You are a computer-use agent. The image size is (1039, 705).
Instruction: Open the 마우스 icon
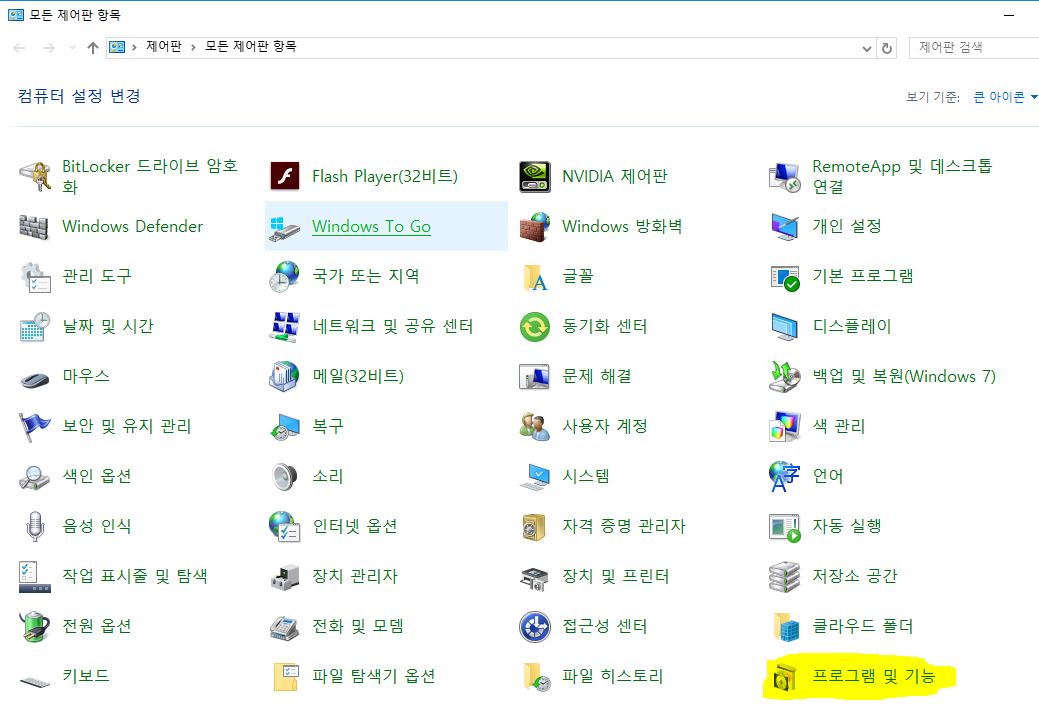pos(35,380)
